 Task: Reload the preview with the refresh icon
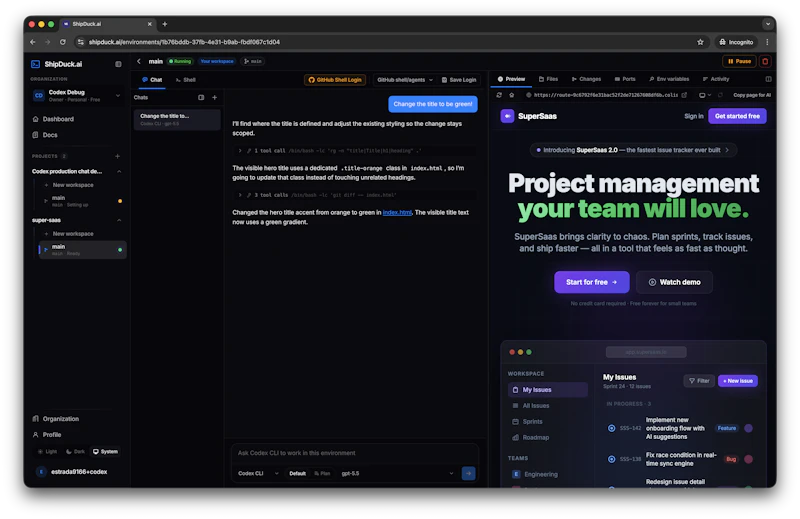pyautogui.click(x=499, y=95)
